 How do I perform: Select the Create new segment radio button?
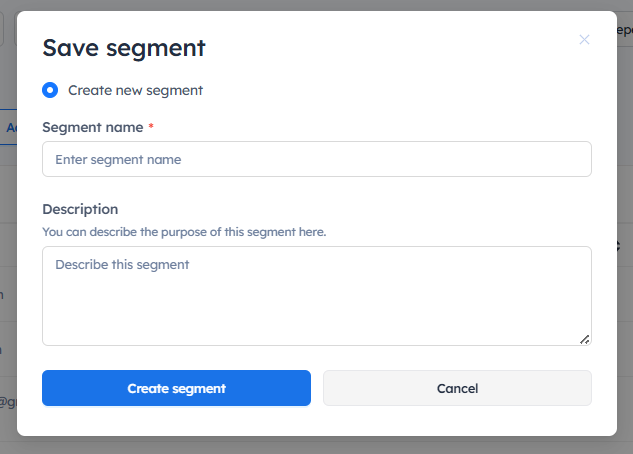click(50, 90)
